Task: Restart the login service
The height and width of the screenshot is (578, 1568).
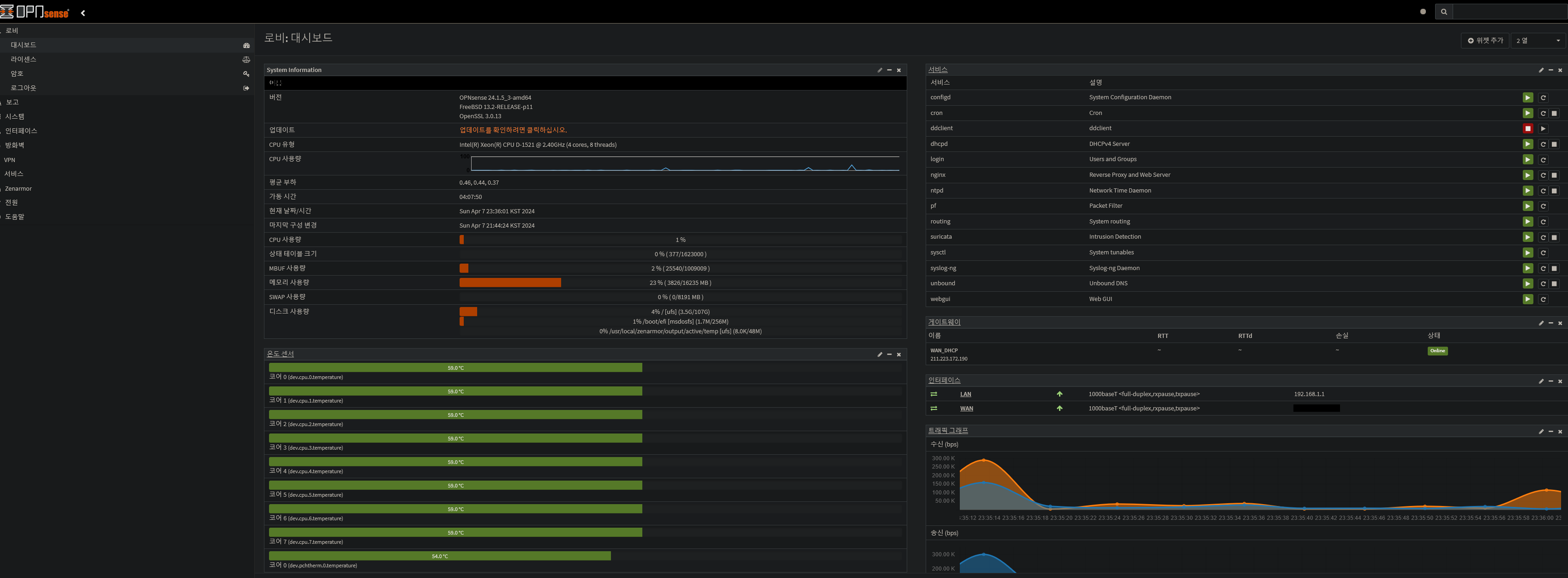Action: click(1543, 160)
